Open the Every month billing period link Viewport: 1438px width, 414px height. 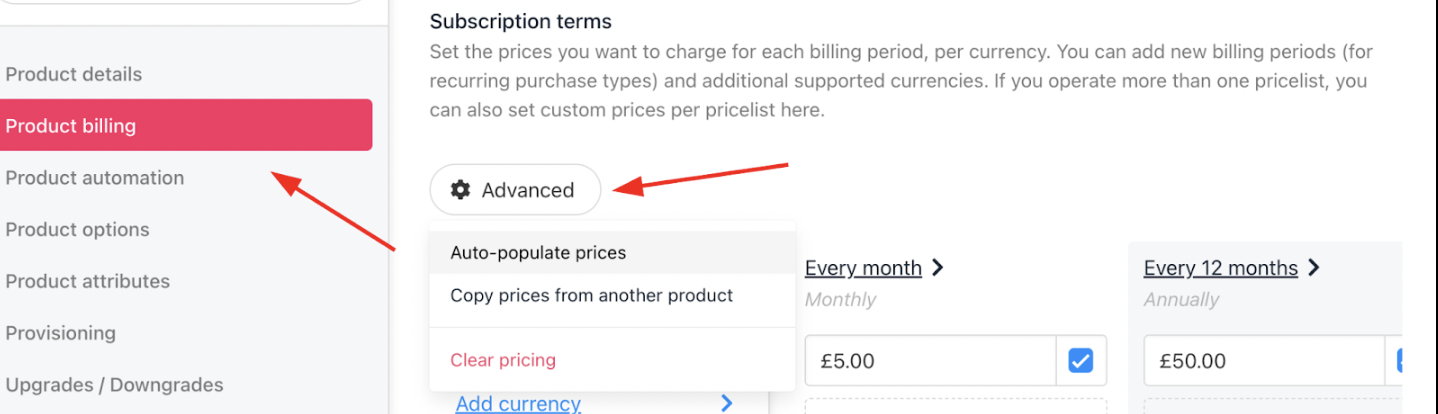click(863, 268)
